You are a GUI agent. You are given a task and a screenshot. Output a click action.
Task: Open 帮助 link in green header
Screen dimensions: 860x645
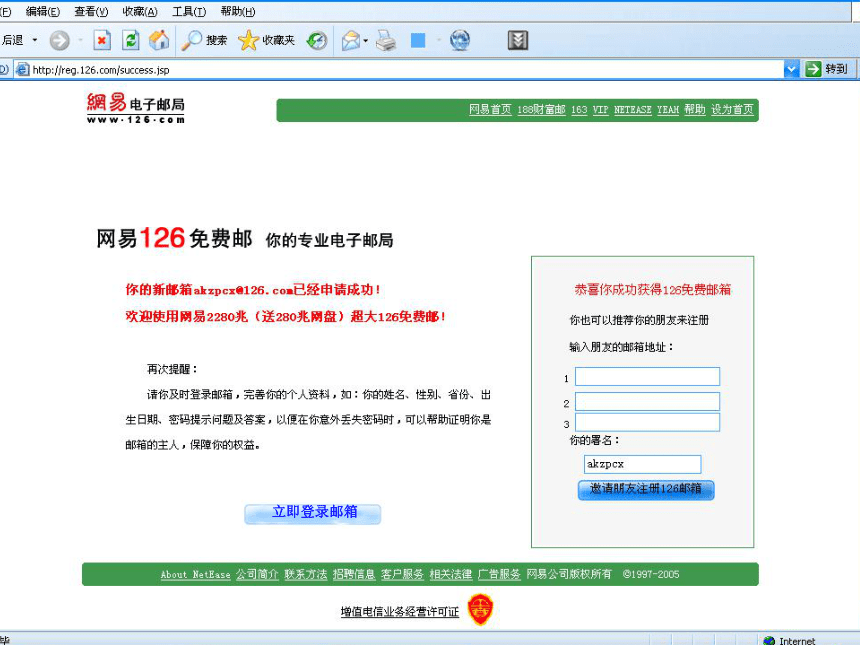(x=695, y=110)
